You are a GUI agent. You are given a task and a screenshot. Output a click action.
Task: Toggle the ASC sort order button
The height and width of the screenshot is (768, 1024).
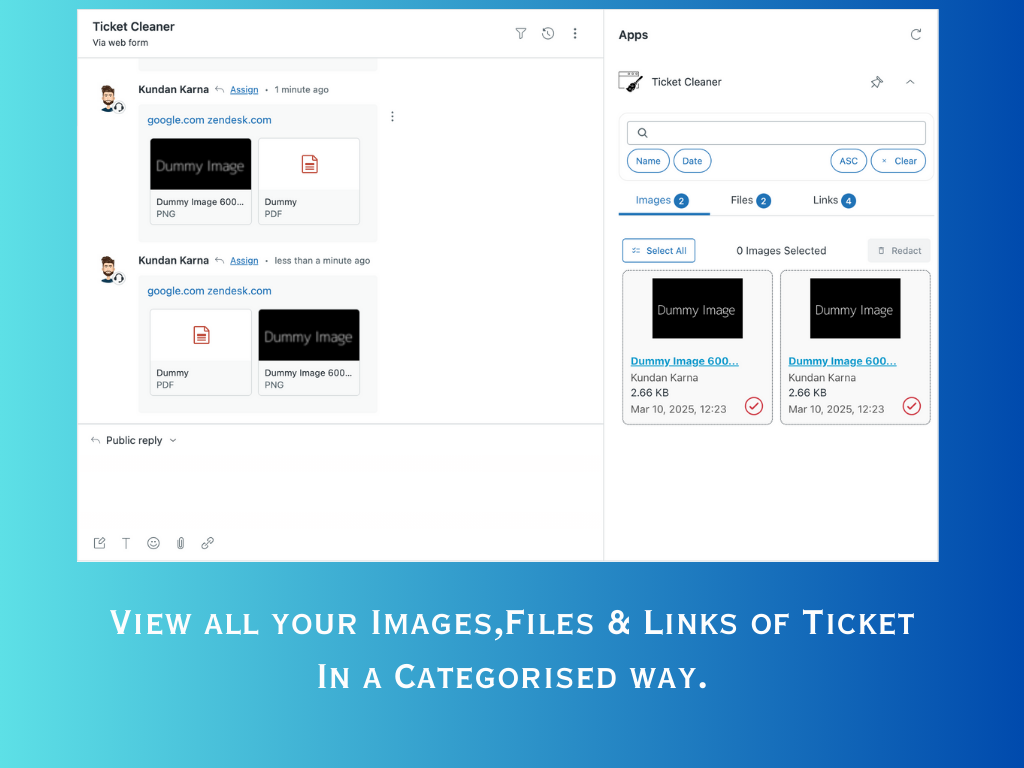point(848,161)
